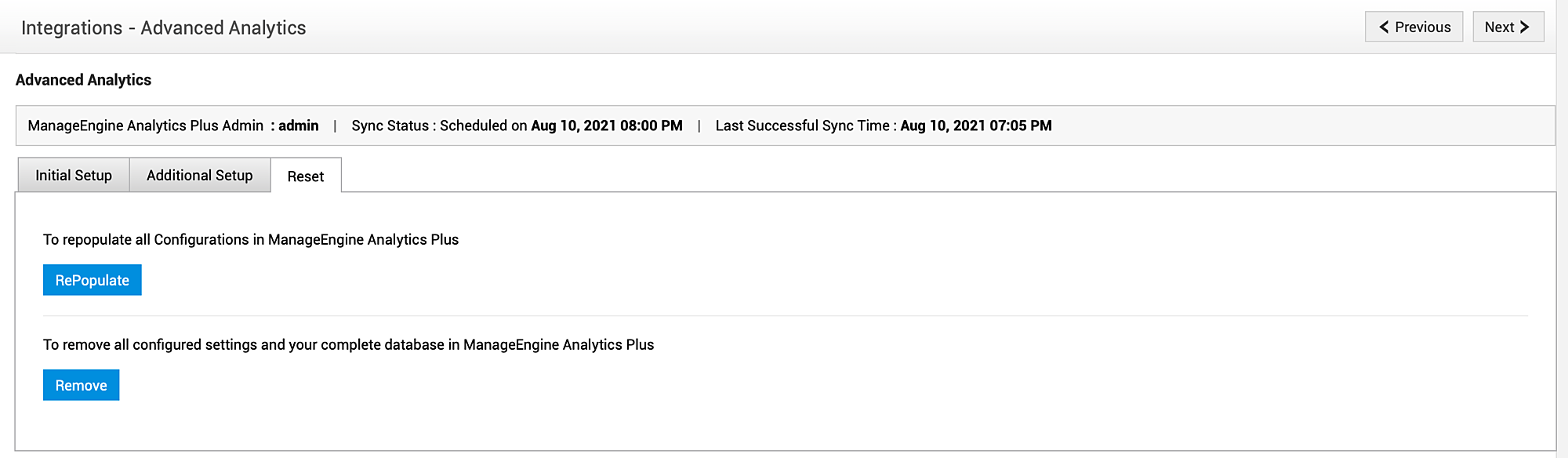Click the right chevron icon on Next
This screenshot has width=1568, height=458.
pos(1525,27)
